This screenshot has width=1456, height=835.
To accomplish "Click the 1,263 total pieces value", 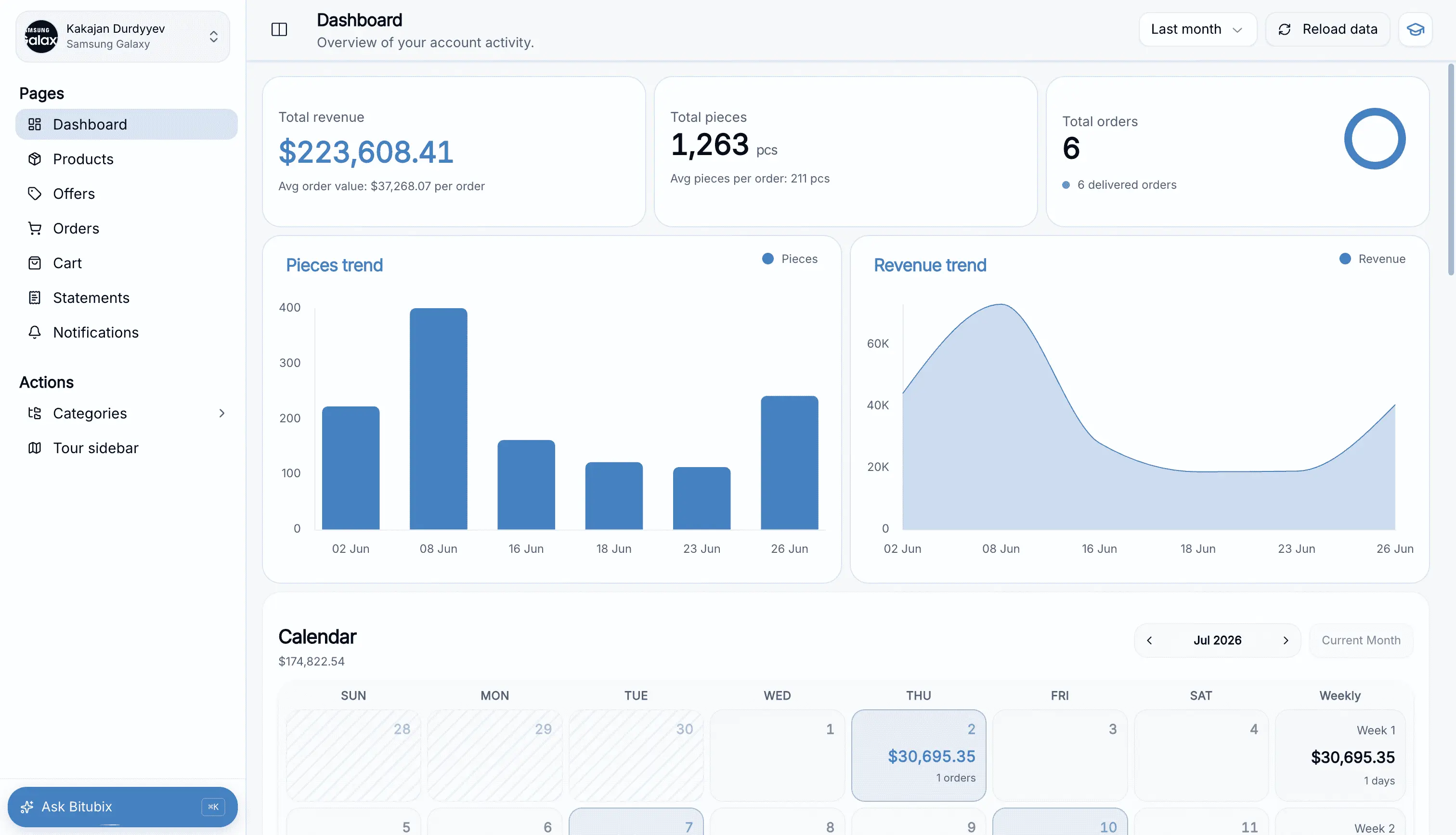I will pos(710,144).
